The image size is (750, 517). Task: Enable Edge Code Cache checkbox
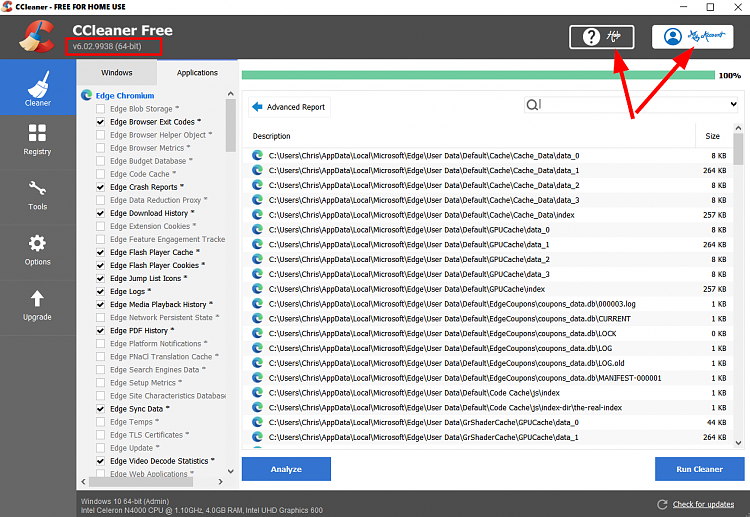point(100,174)
